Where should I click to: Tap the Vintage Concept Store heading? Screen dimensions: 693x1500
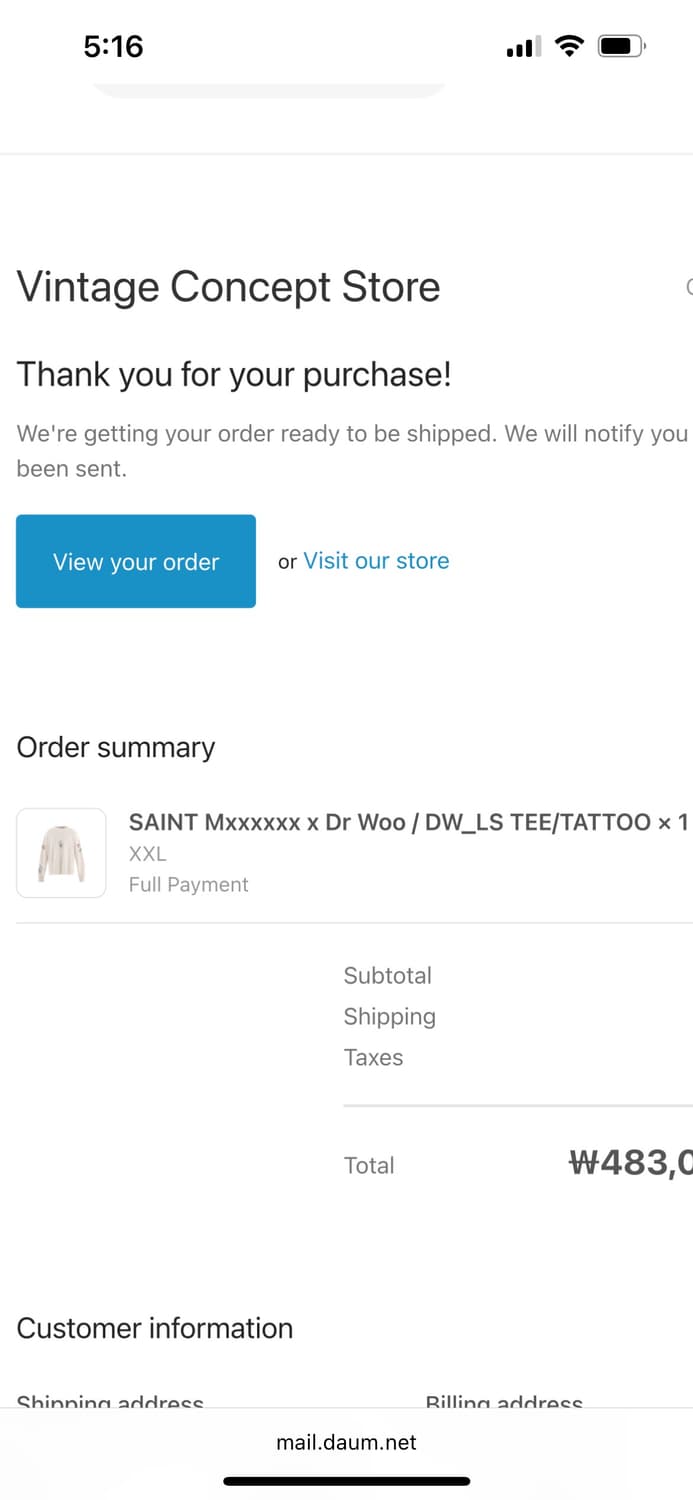coord(228,287)
